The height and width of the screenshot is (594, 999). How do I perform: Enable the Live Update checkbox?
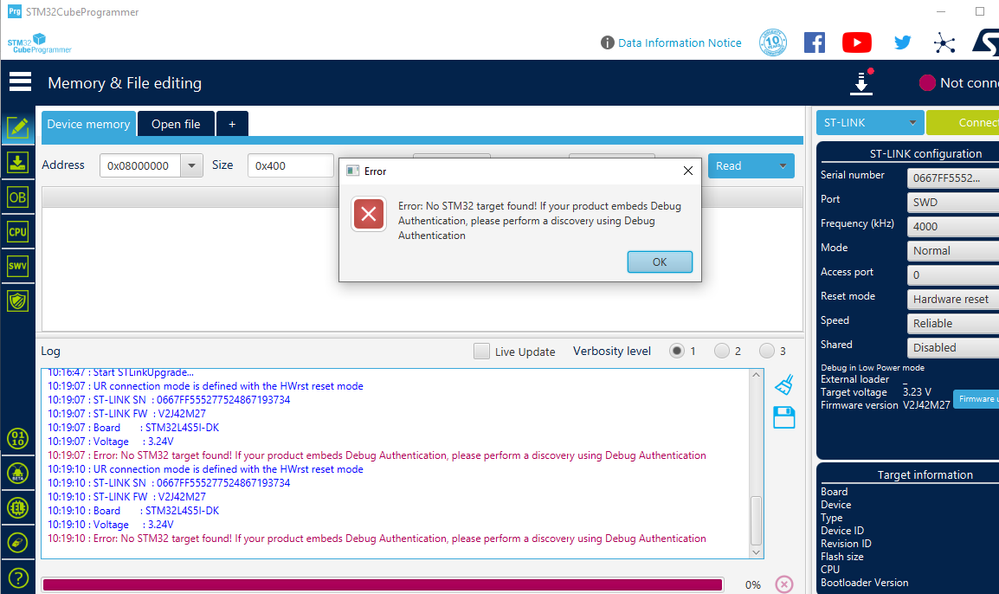tap(482, 351)
